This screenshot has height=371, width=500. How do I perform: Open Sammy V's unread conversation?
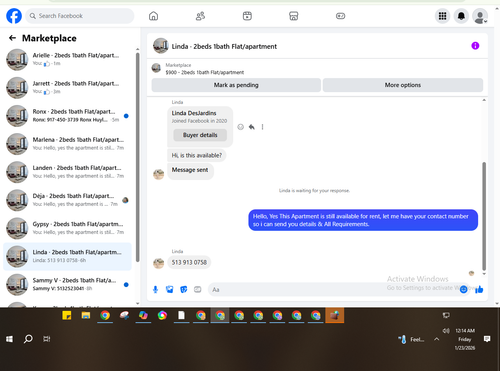[67, 284]
